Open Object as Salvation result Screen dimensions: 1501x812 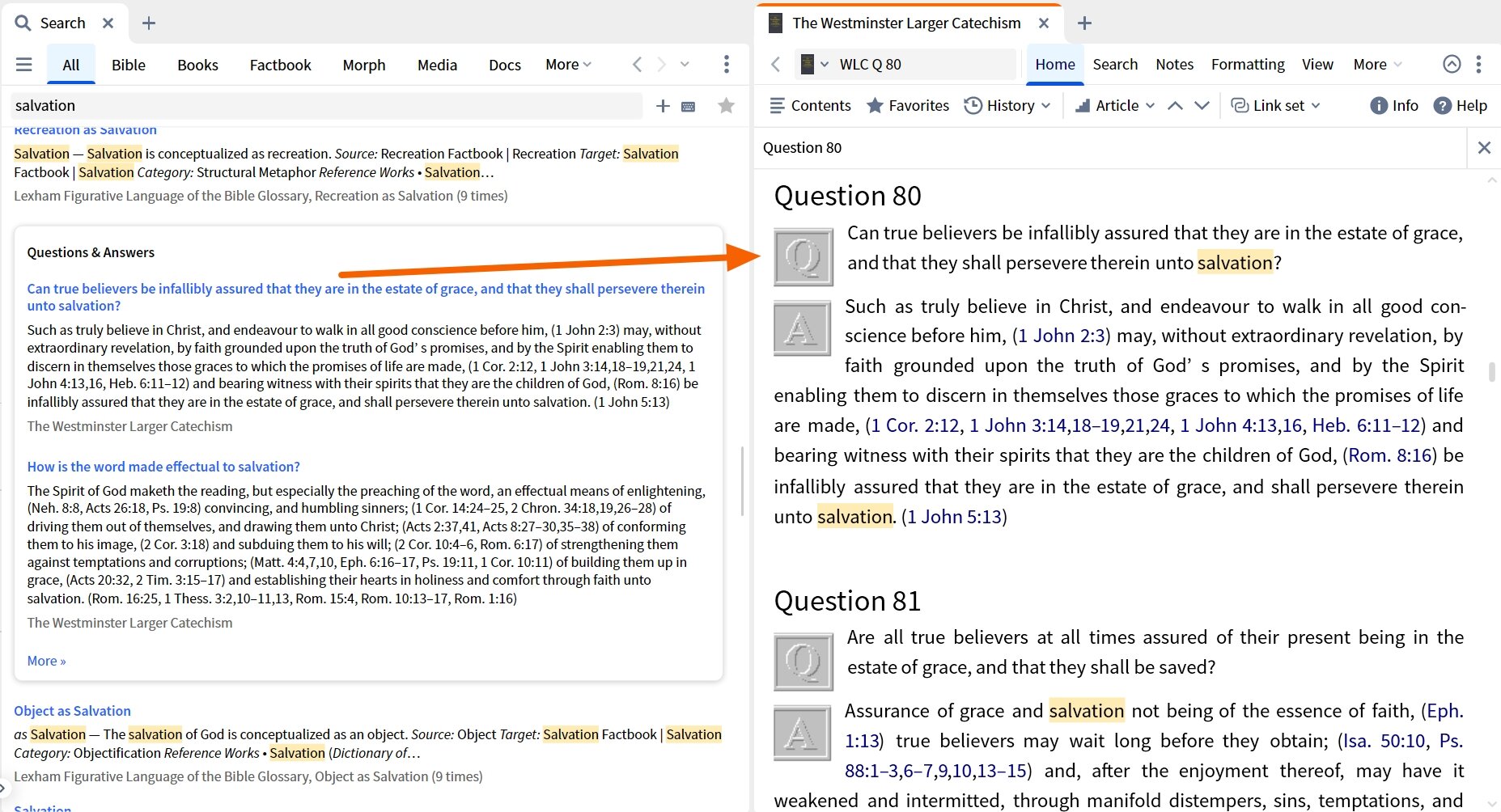[x=72, y=711]
